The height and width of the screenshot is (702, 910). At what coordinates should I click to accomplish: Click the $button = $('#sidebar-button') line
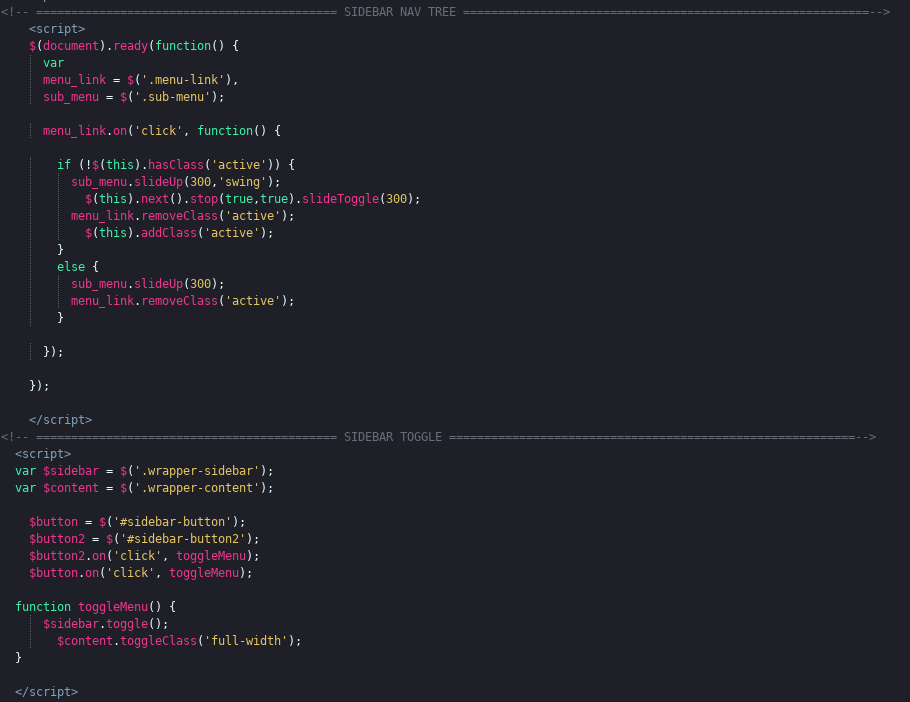137,522
